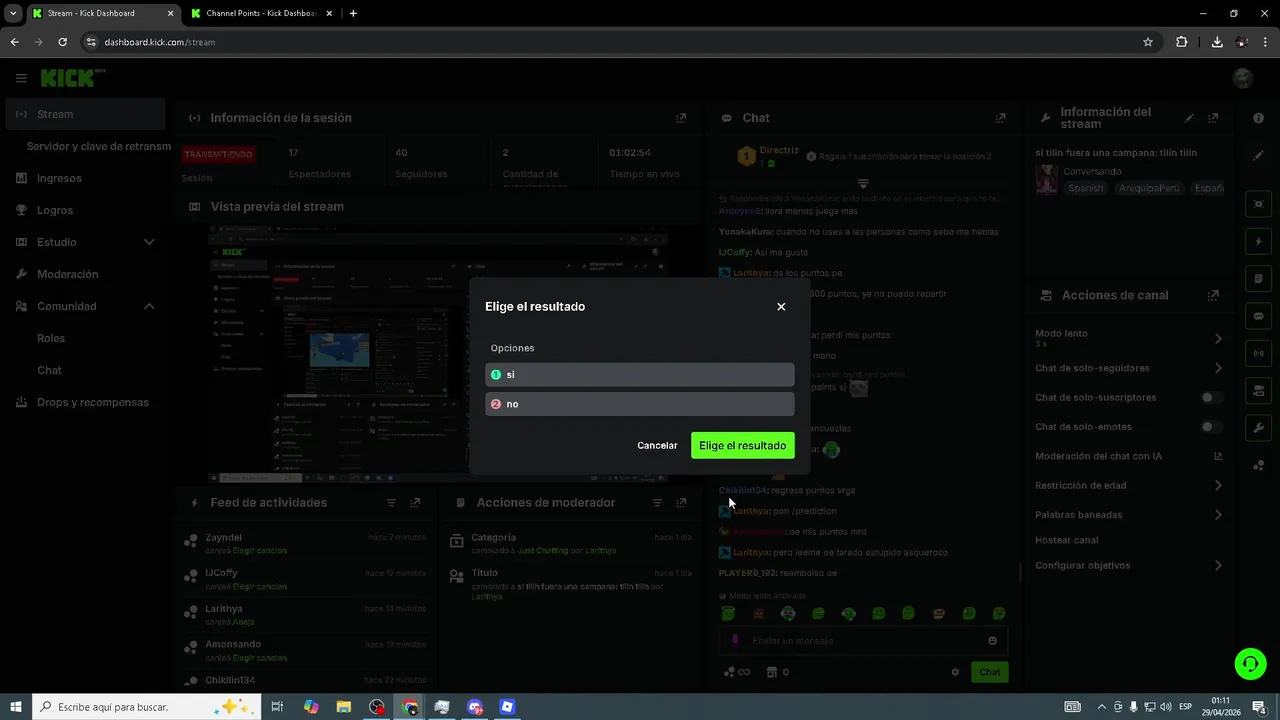Click the Windows taskbar search box
Viewport: 1280px width, 720px height.
[x=147, y=707]
